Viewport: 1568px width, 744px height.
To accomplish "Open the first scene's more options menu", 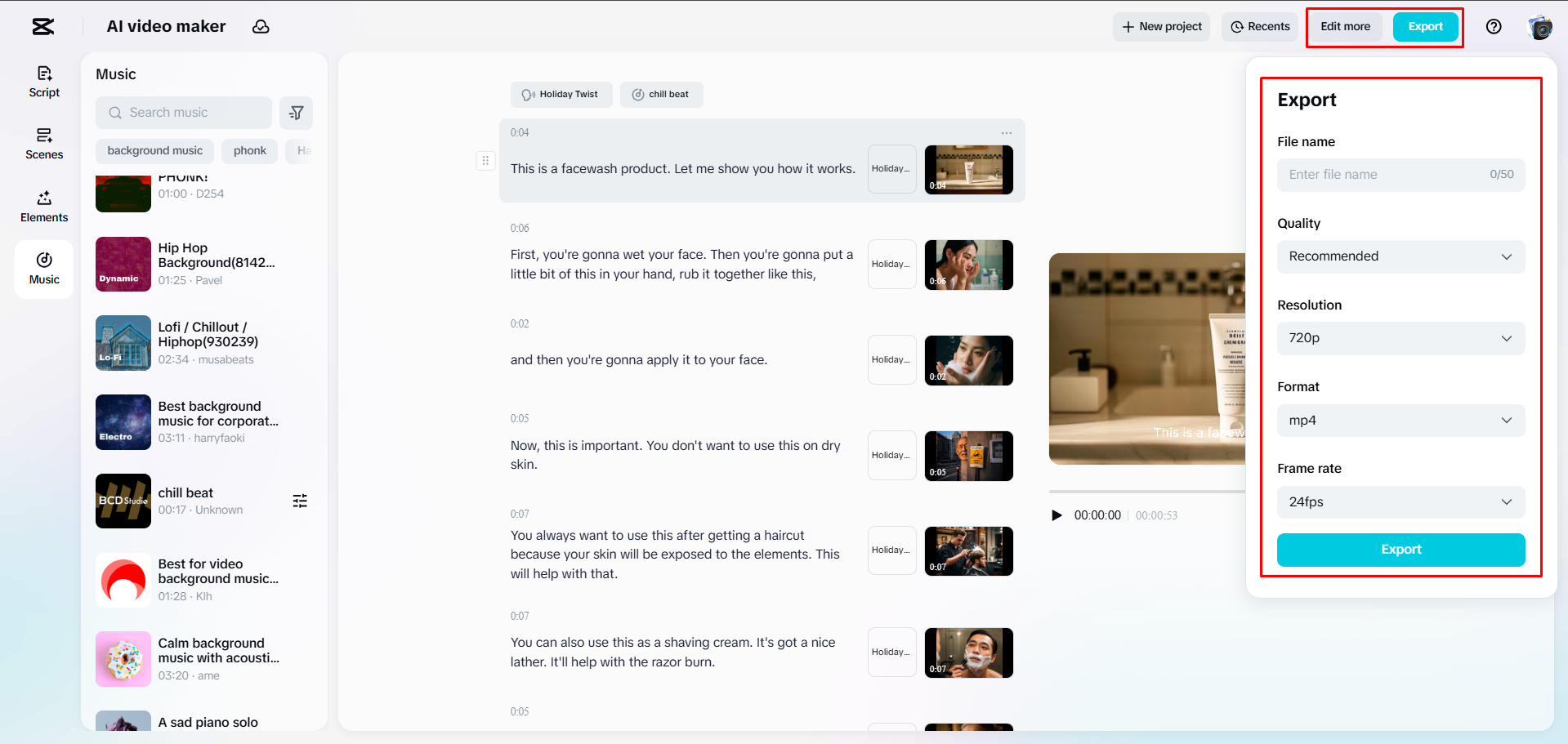I will [x=1006, y=132].
